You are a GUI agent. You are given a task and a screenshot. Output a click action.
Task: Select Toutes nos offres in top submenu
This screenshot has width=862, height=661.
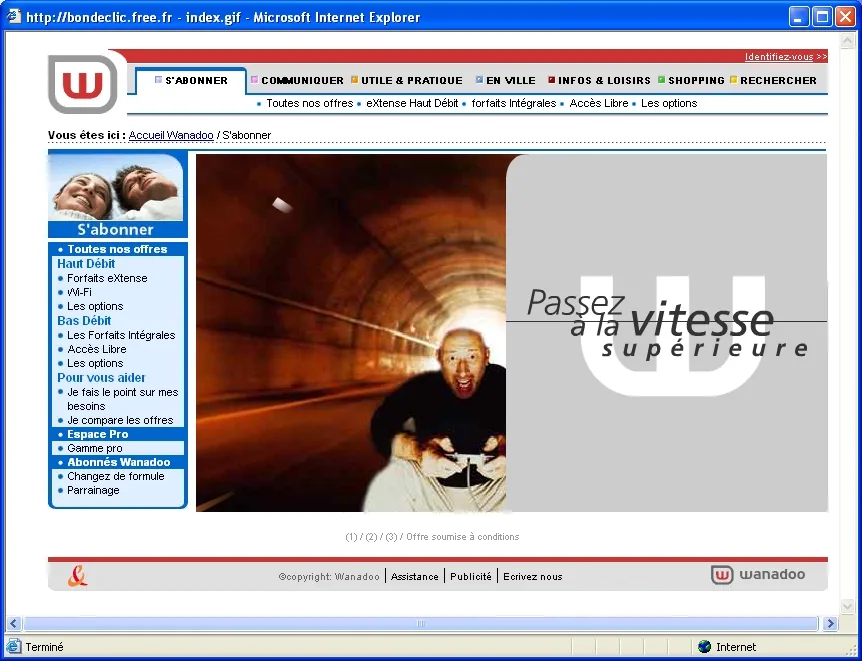pyautogui.click(x=310, y=103)
